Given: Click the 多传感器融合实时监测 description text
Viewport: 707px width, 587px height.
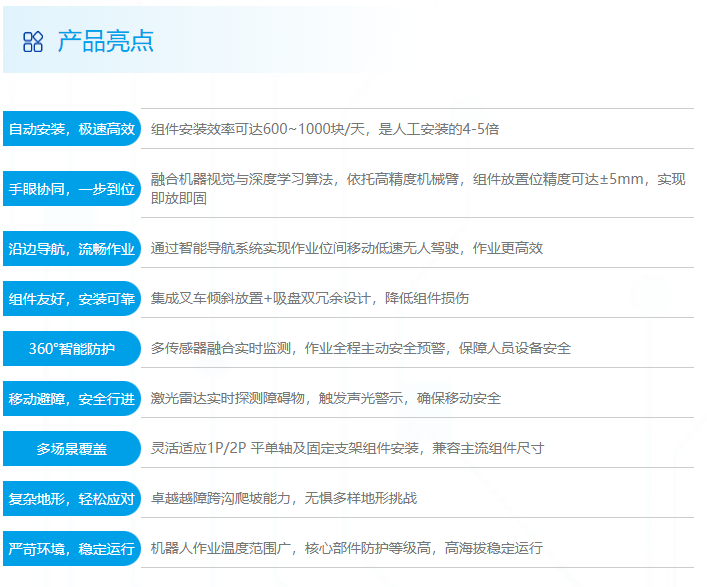Looking at the screenshot, I should [x=360, y=348].
